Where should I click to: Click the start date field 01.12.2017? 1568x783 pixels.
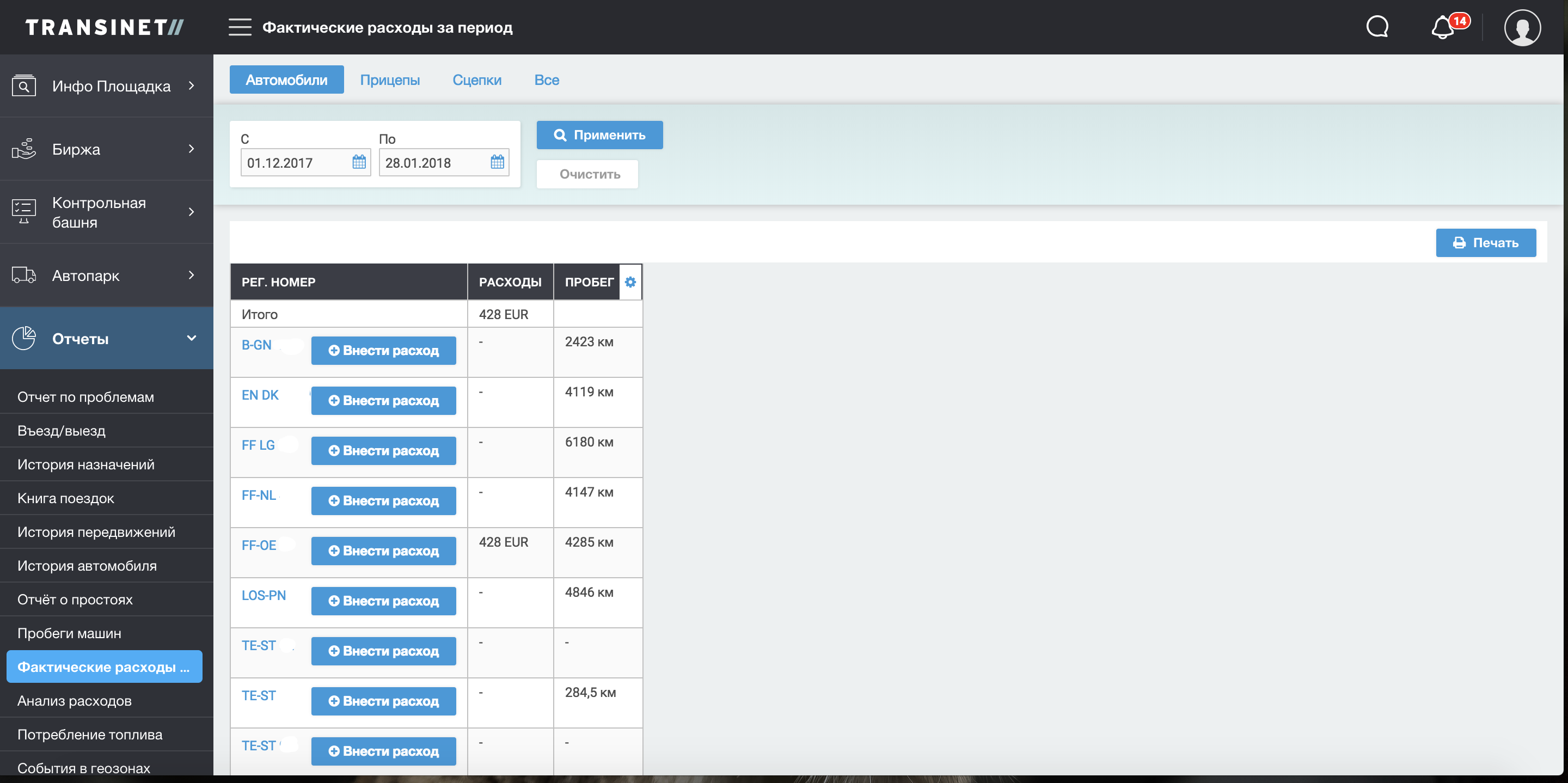[x=295, y=163]
